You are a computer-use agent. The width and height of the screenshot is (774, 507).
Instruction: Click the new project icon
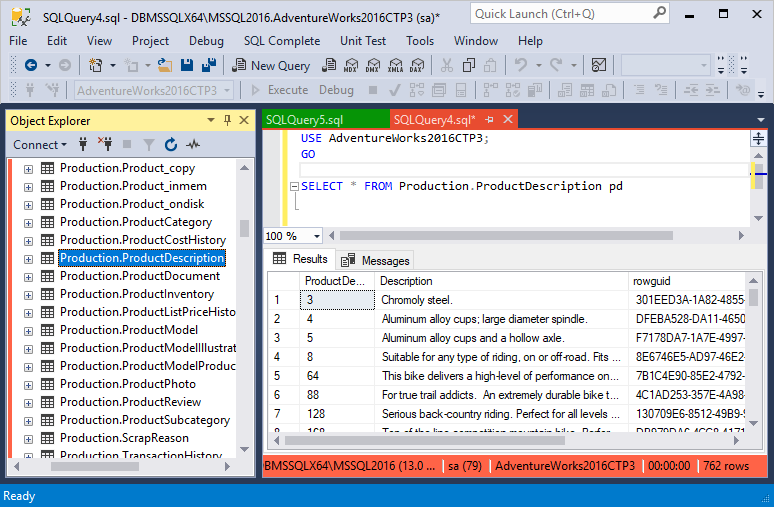95,65
